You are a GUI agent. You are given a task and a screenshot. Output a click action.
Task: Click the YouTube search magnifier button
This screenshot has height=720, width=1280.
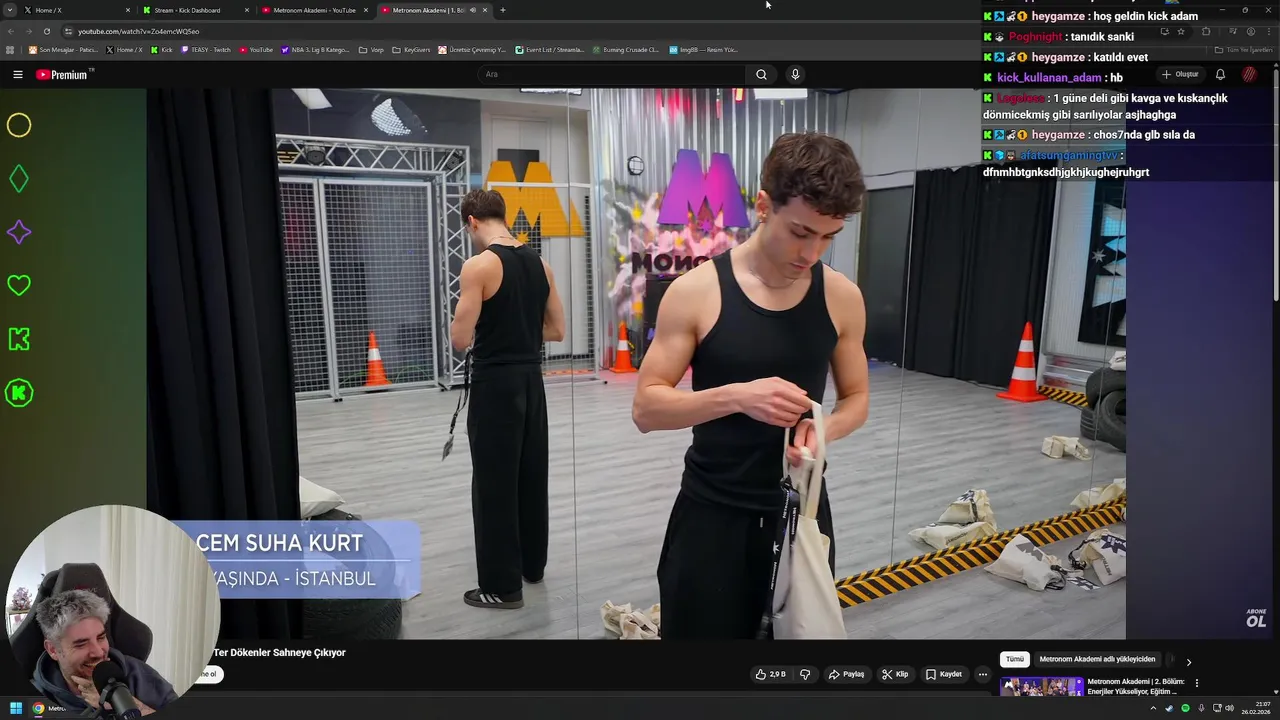click(x=761, y=74)
